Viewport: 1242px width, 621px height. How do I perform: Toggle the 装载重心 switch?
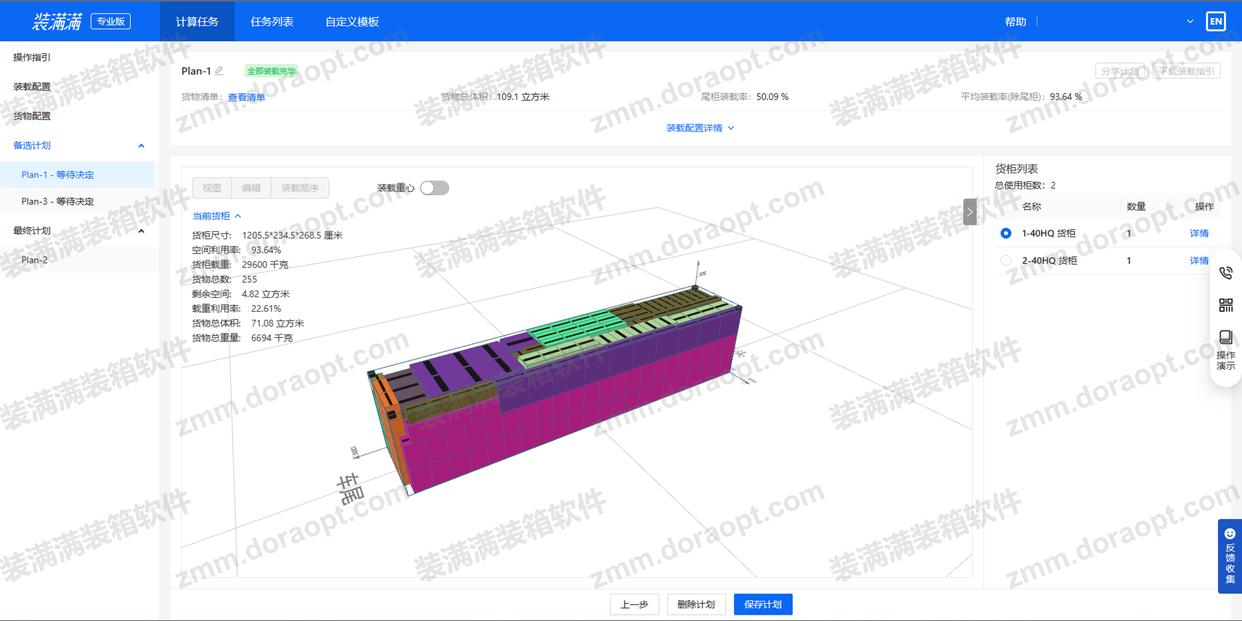coord(434,187)
